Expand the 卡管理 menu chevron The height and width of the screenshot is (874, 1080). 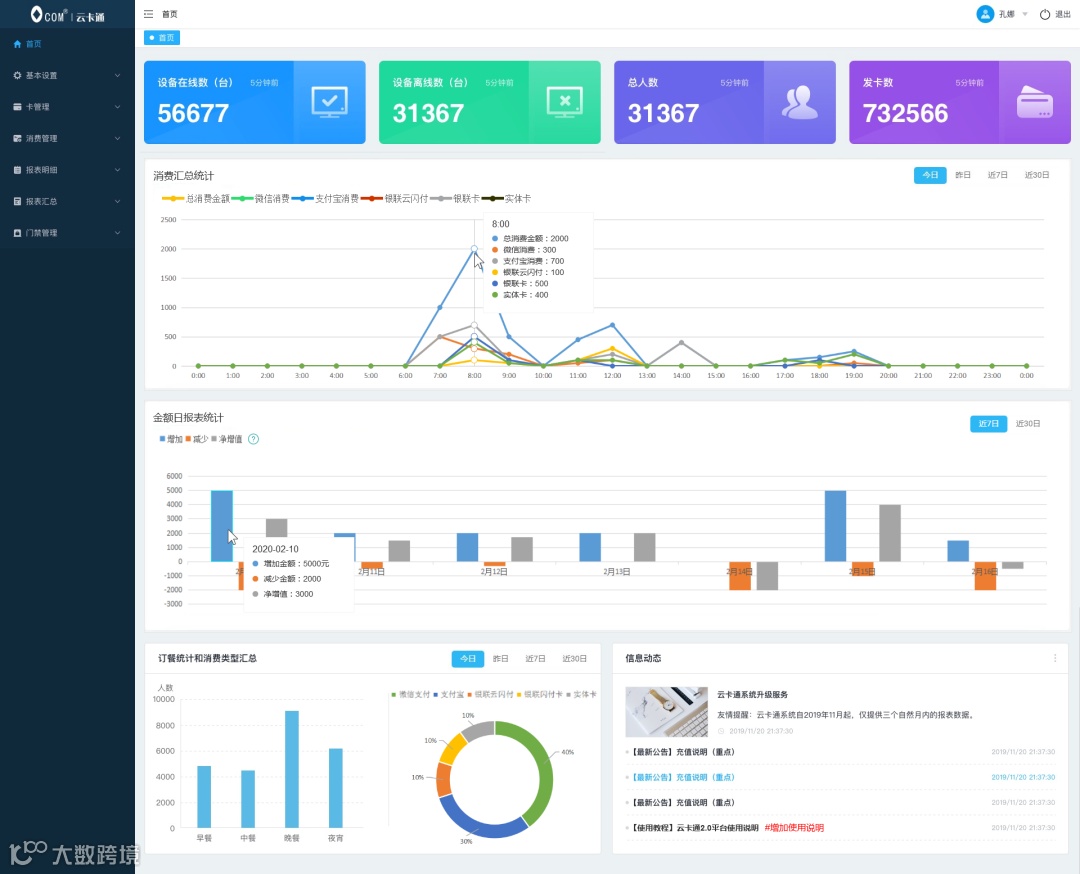[117, 107]
